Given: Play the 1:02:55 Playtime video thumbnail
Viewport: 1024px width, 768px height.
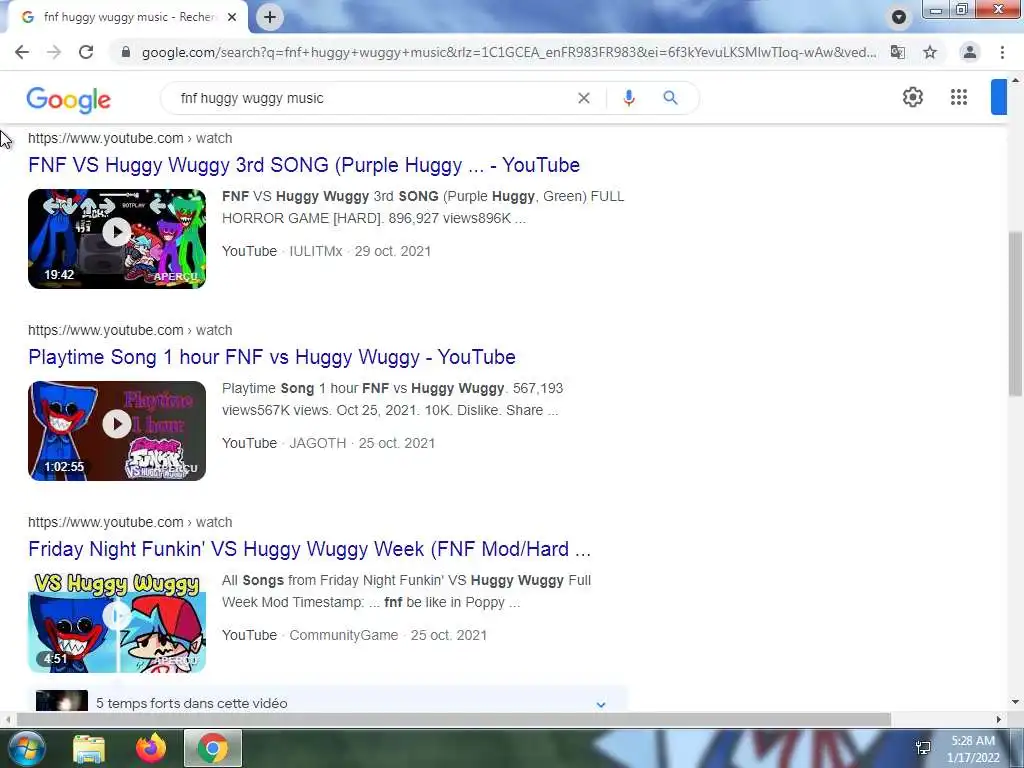Looking at the screenshot, I should pos(117,431).
